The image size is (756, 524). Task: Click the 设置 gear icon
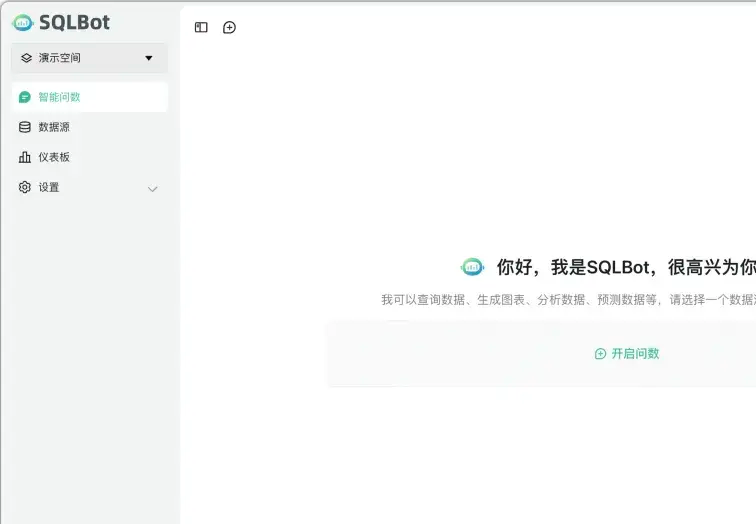pos(25,187)
